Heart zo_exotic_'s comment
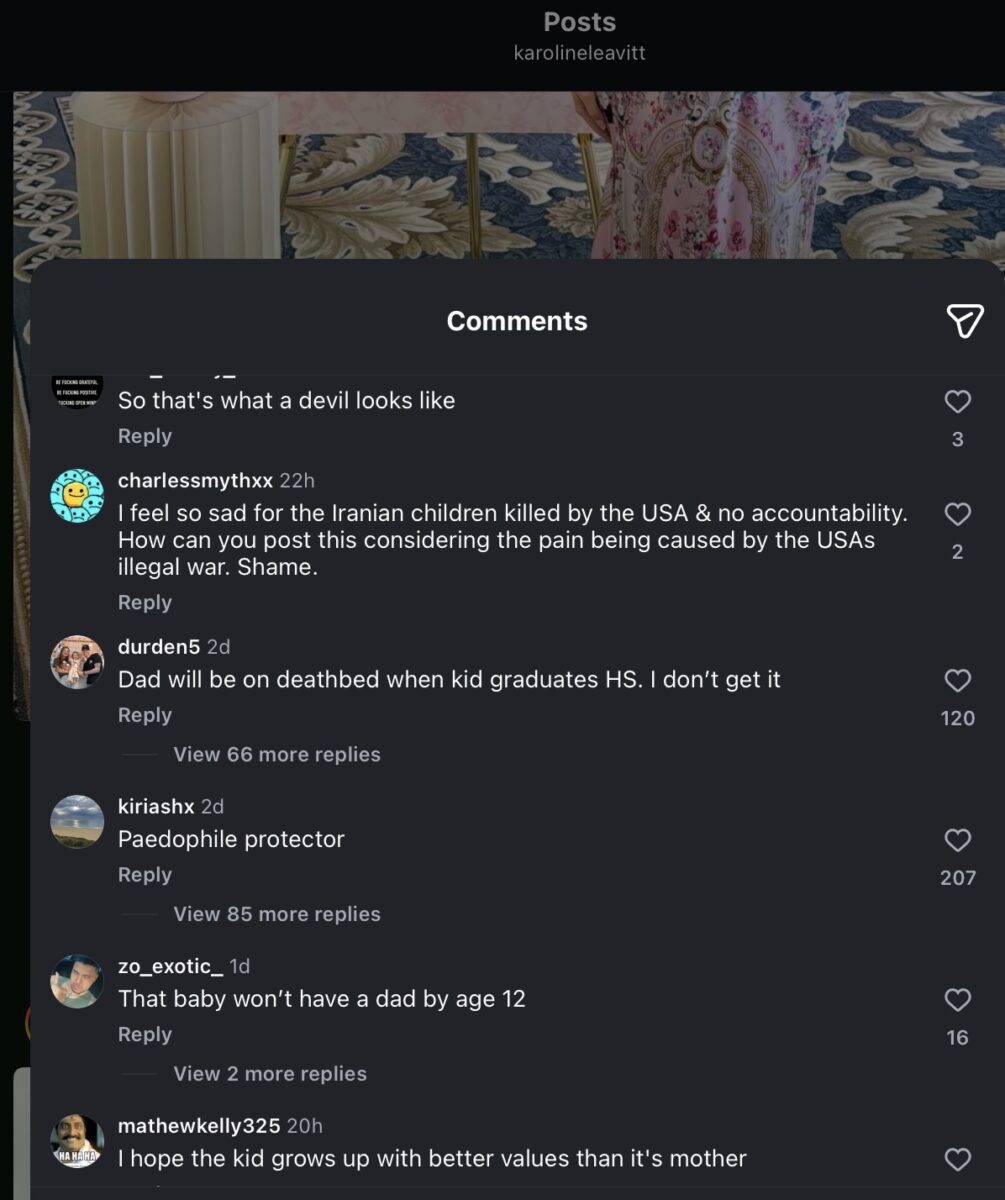This screenshot has width=1005, height=1200. [x=957, y=1000]
